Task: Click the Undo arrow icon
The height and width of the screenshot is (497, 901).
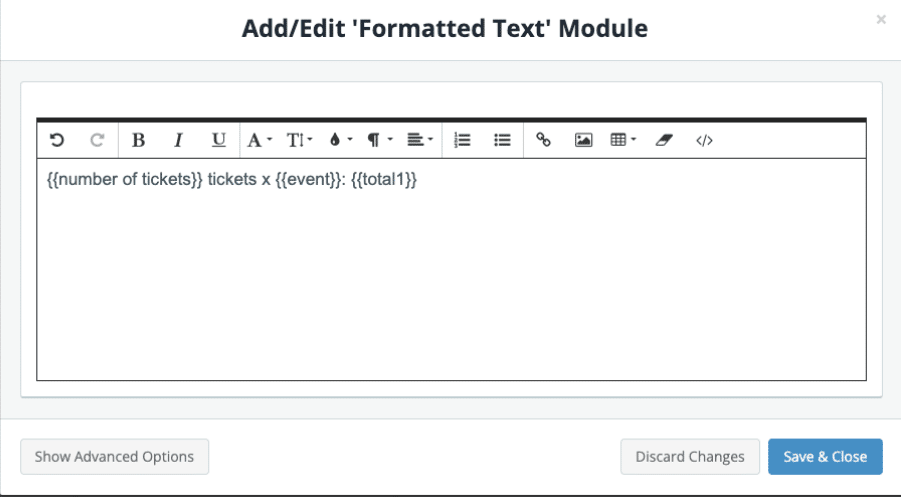Action: (57, 140)
